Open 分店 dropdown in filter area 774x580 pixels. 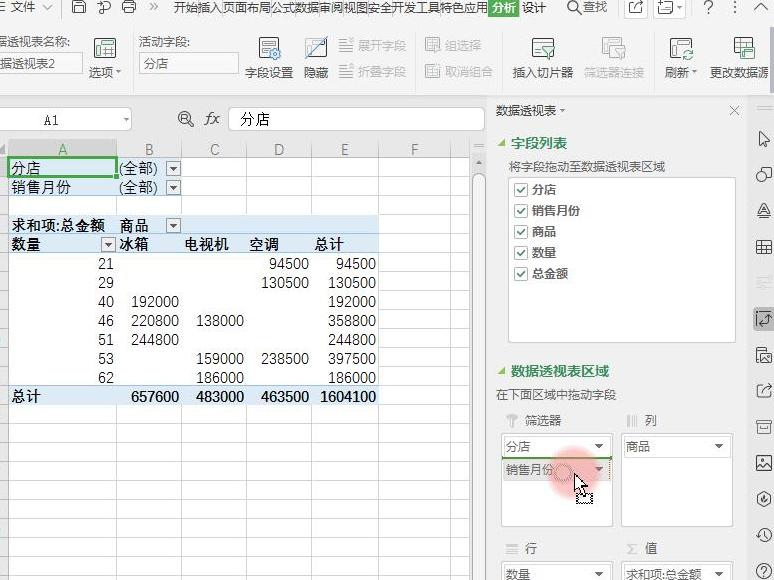599,446
